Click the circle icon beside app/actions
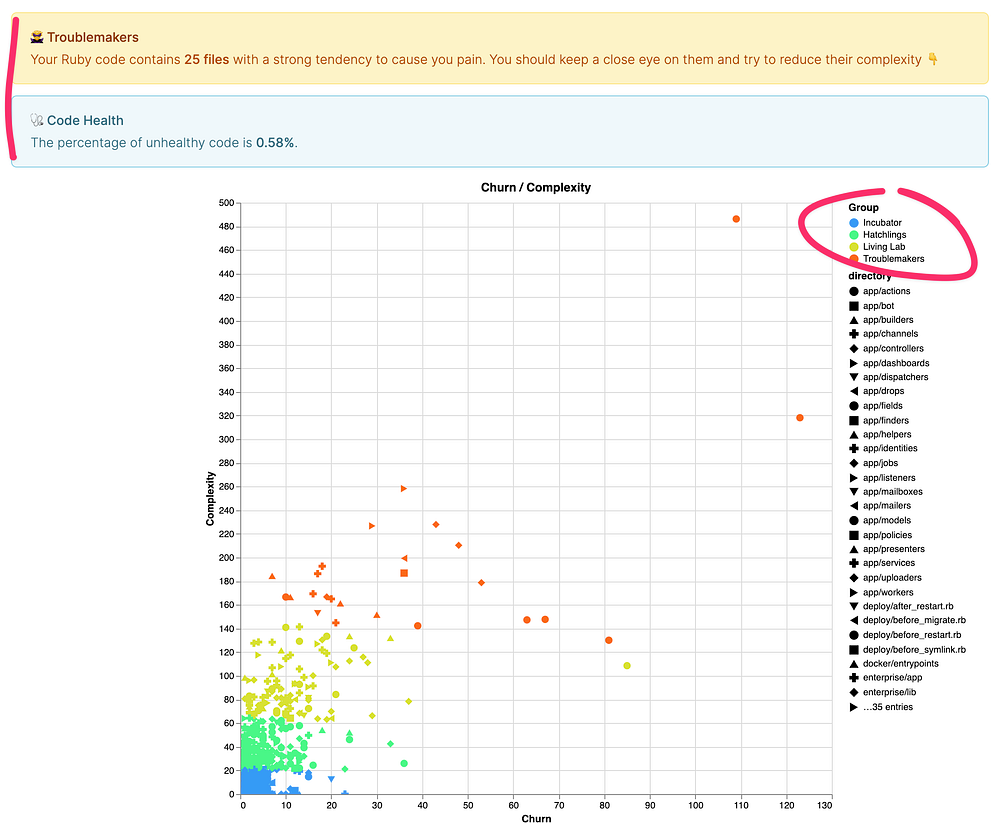This screenshot has height=823, width=1000. [854, 291]
